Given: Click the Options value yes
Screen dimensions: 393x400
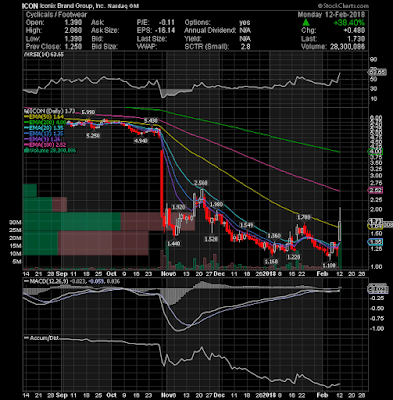Looking at the screenshot, I should click(x=245, y=23).
